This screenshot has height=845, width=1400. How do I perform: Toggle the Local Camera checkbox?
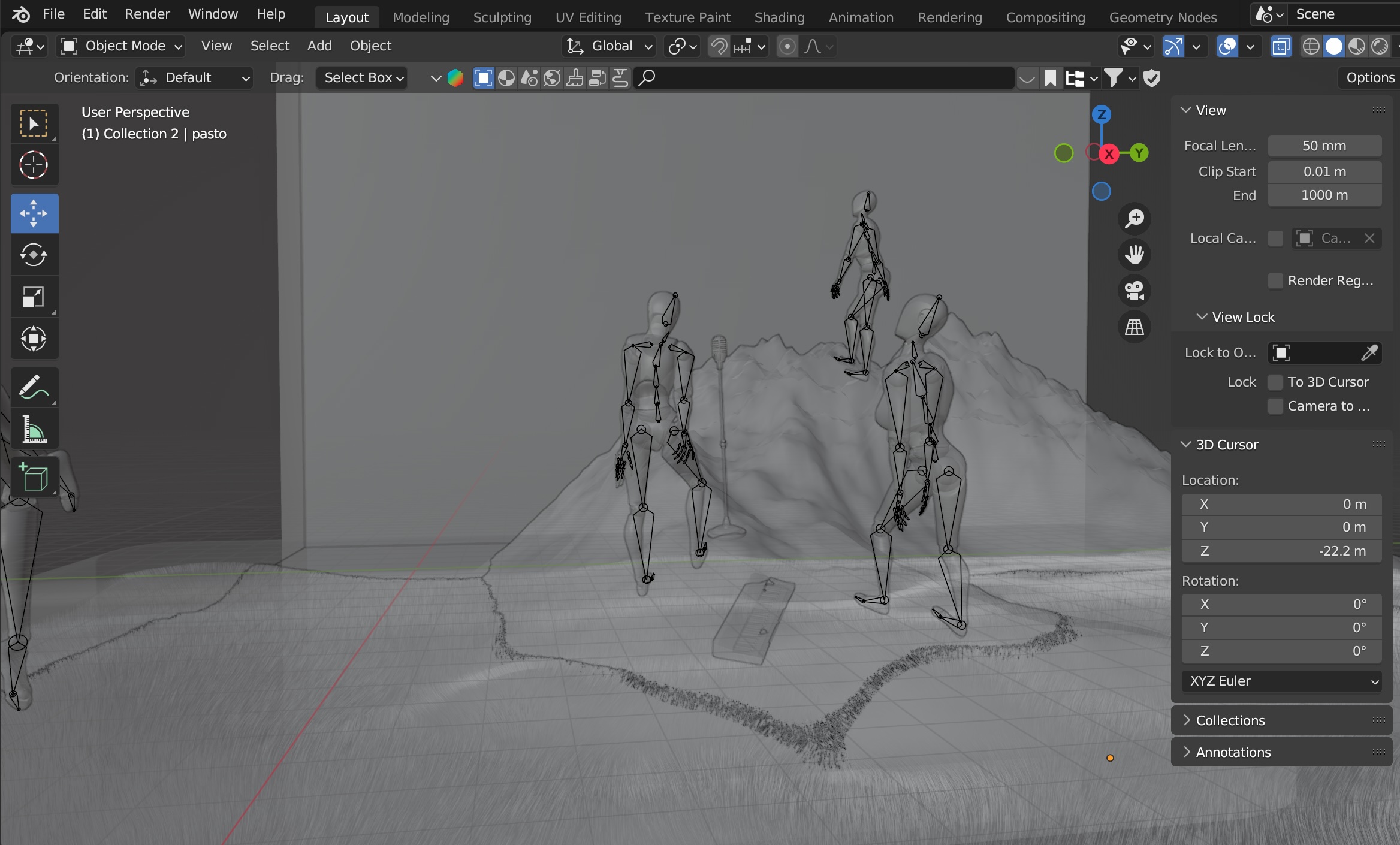[1275, 239]
